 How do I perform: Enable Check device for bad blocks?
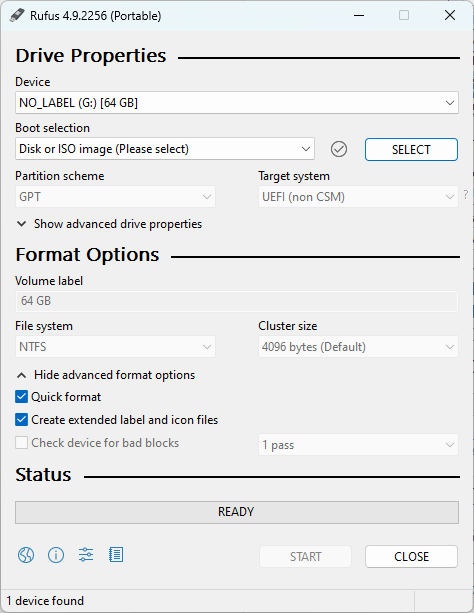coord(22,443)
